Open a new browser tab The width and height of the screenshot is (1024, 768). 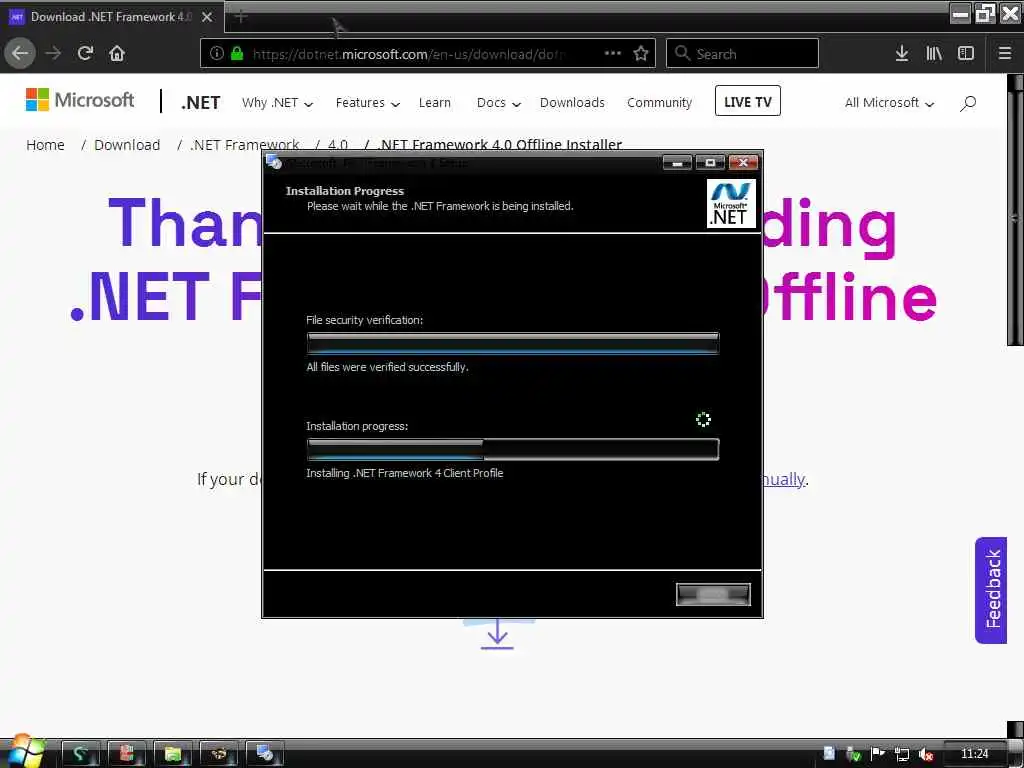(241, 16)
